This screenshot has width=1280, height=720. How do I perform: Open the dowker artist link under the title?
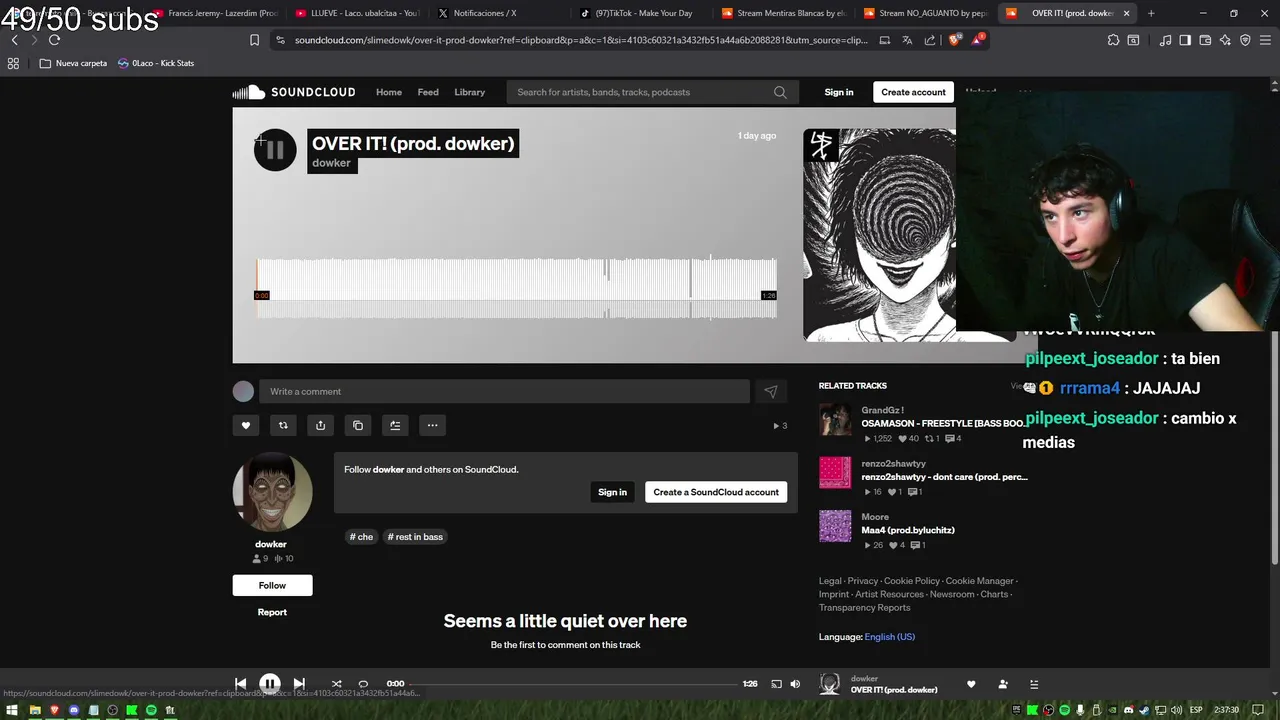(331, 163)
